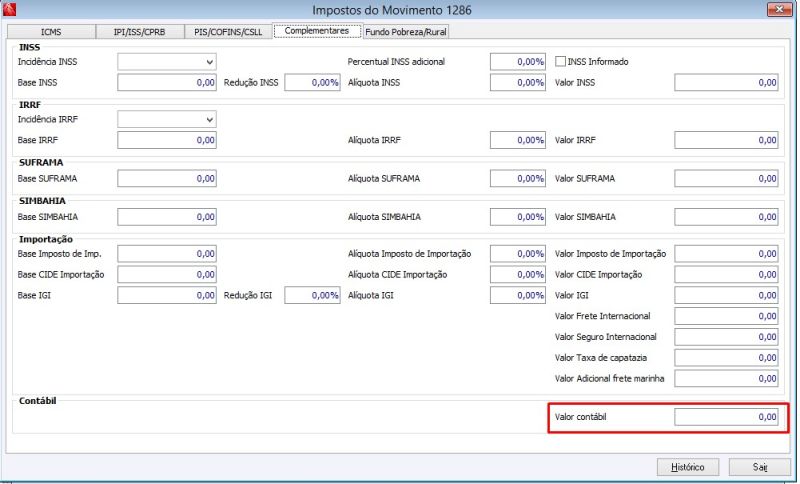The image size is (800, 484).
Task: Click the Alíquota SIMBAHIA field
Action: coord(518,217)
